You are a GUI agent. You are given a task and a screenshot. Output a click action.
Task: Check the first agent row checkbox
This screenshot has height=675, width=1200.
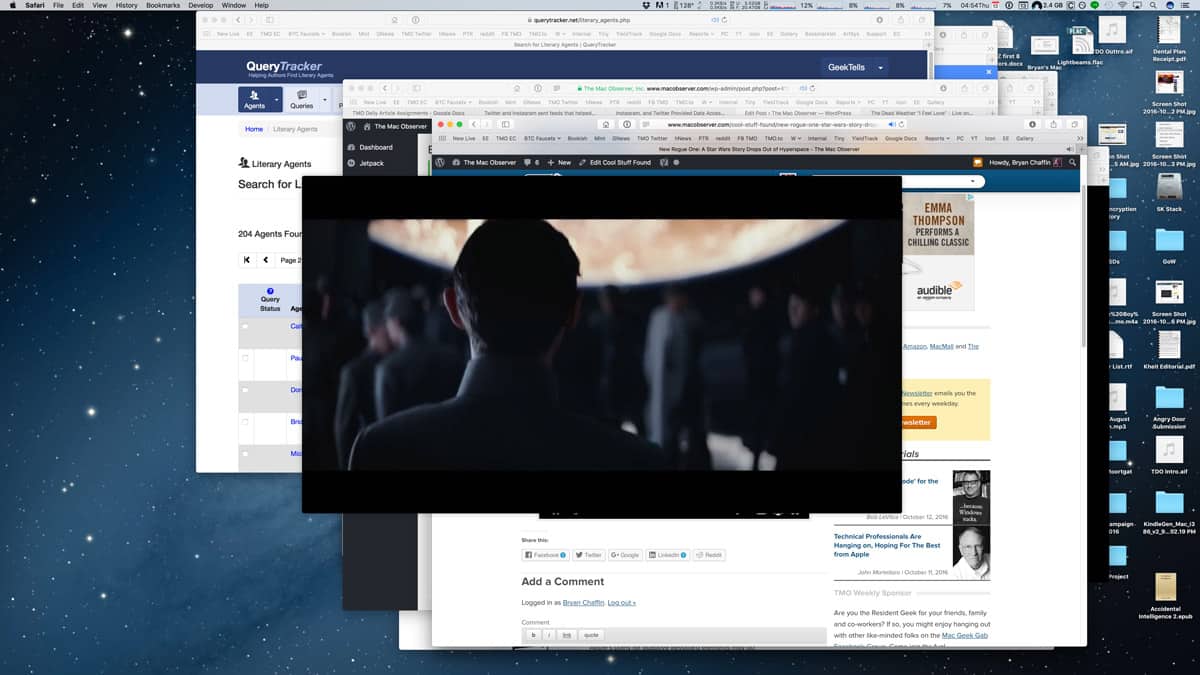(x=245, y=326)
